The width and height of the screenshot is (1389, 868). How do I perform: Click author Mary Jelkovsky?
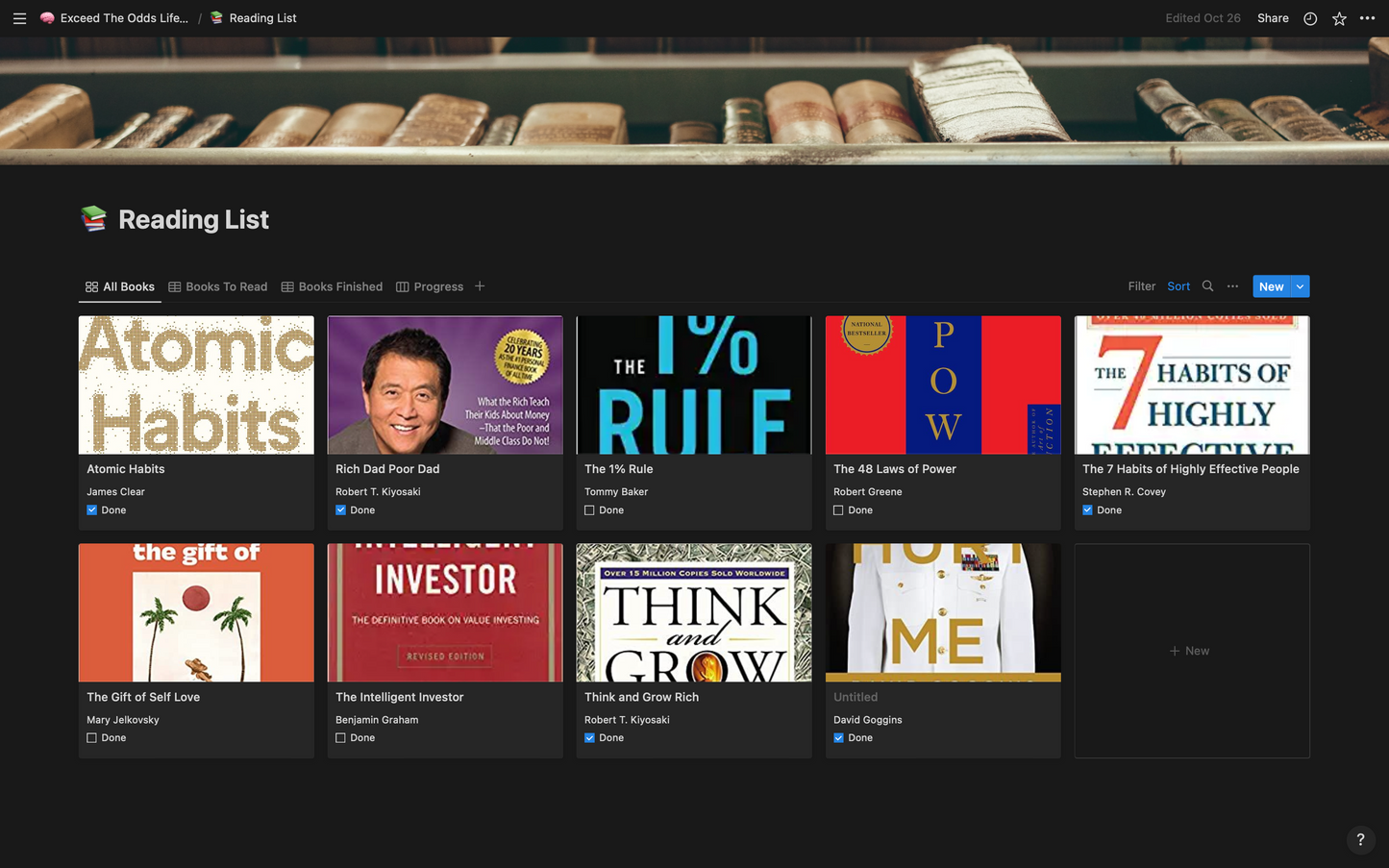pos(123,719)
